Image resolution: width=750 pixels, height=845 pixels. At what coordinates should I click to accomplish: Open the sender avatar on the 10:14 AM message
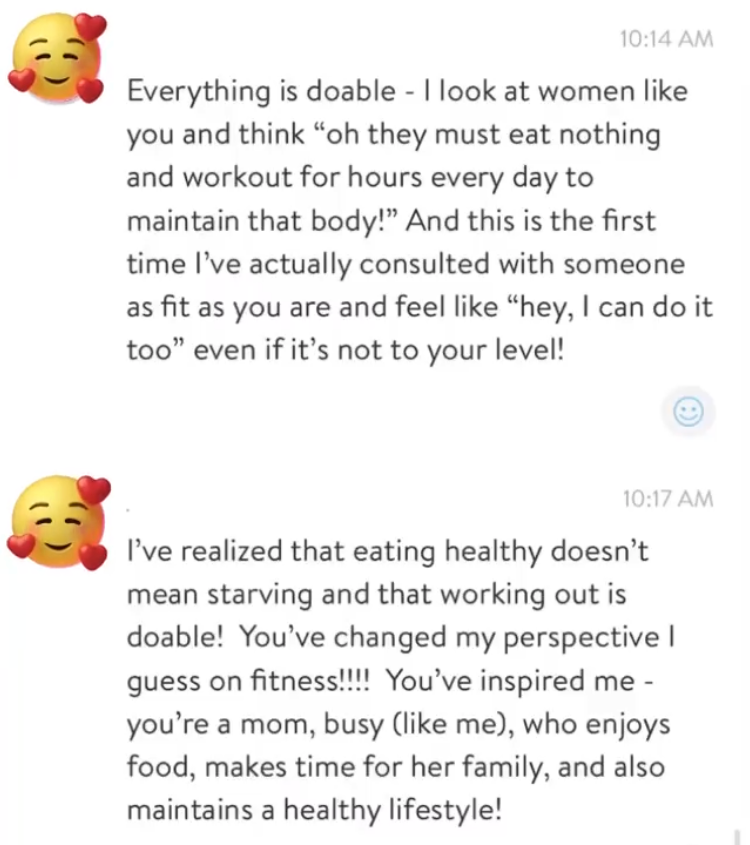pos(57,62)
